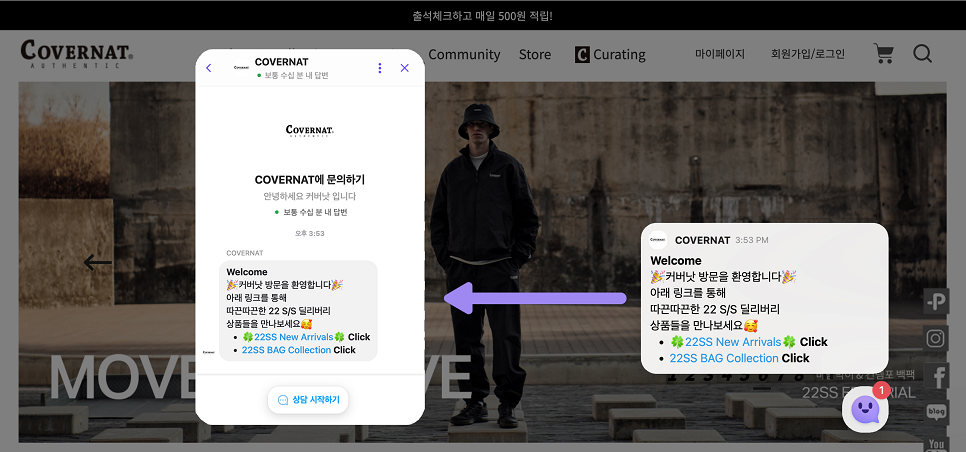Viewport: 966px width, 452px height.
Task: Open chat window three-dot menu
Action: 380,68
